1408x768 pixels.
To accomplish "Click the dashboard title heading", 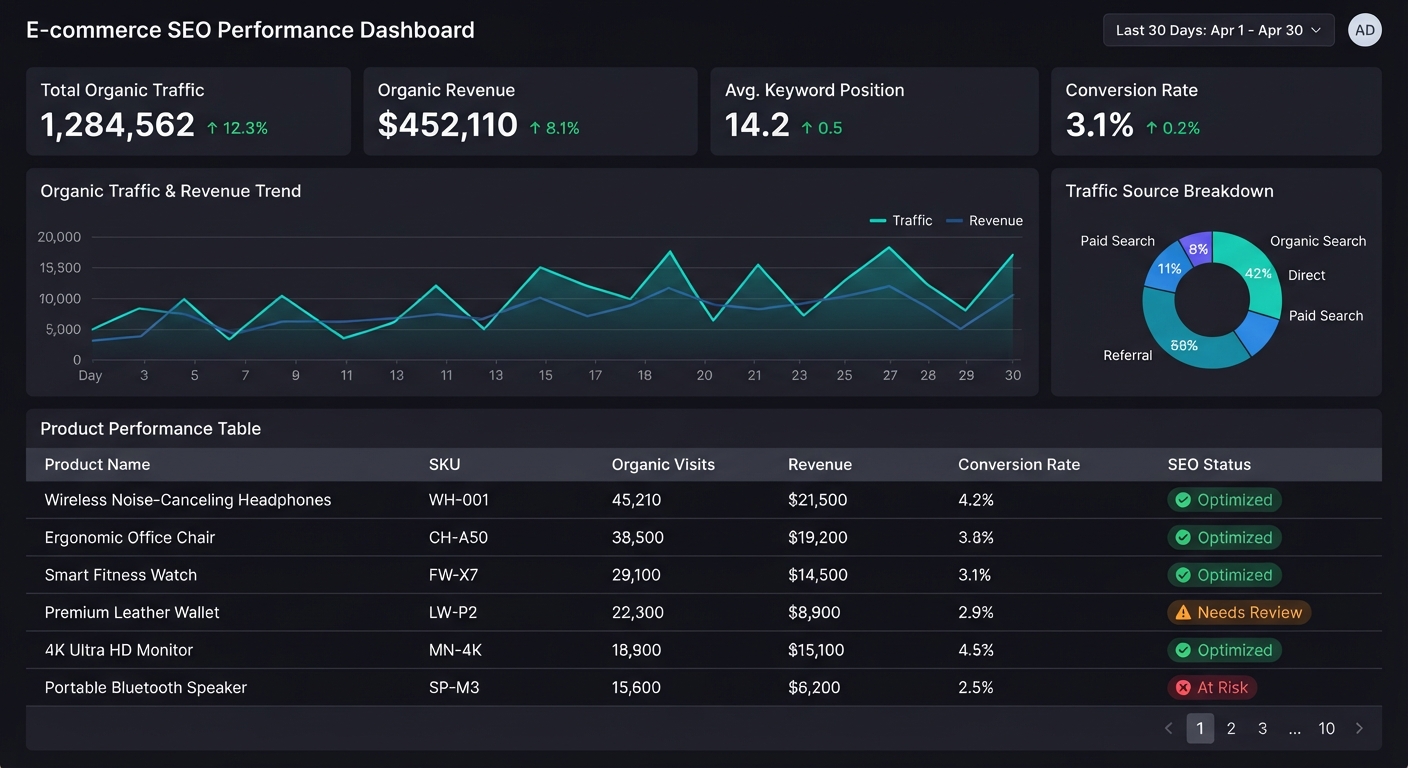I will tap(250, 30).
